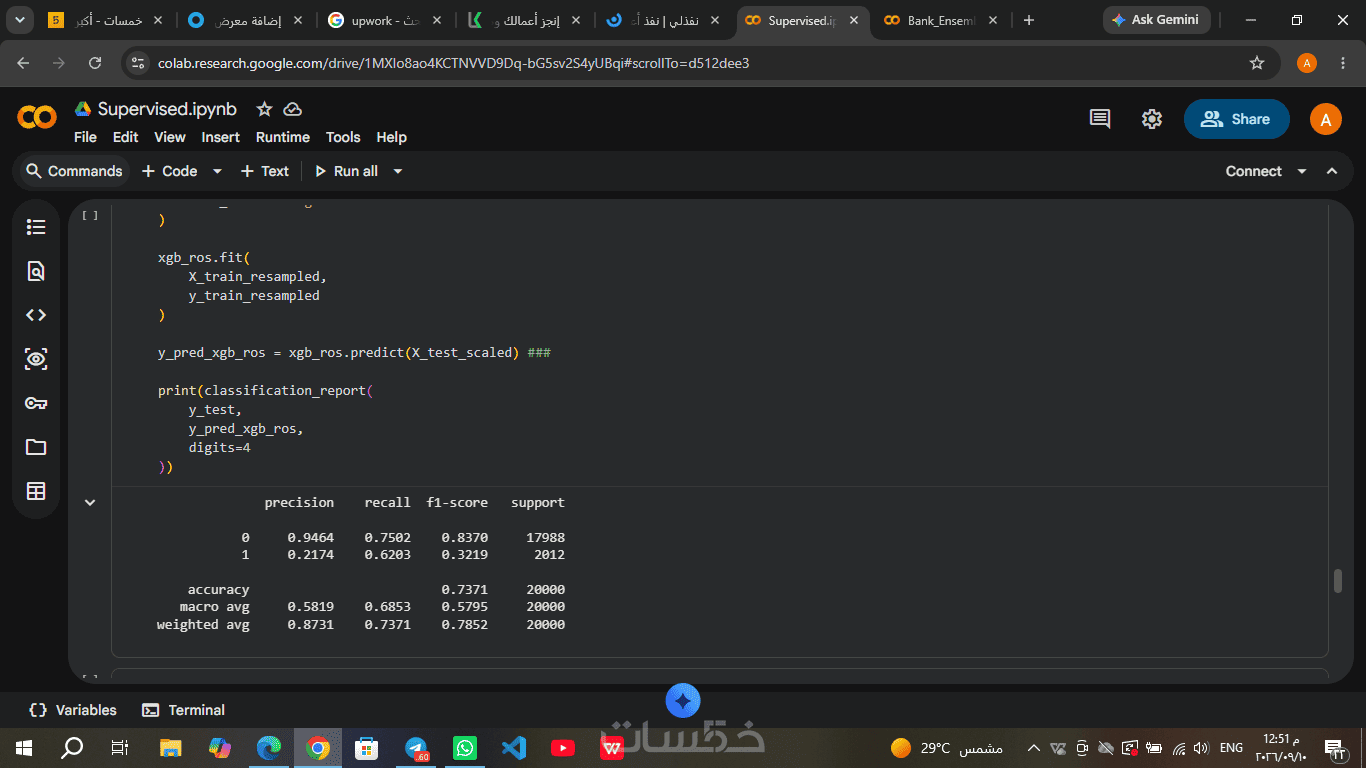Toggle header visibility chevron beside Connect
This screenshot has width=1366, height=768.
(x=1332, y=171)
